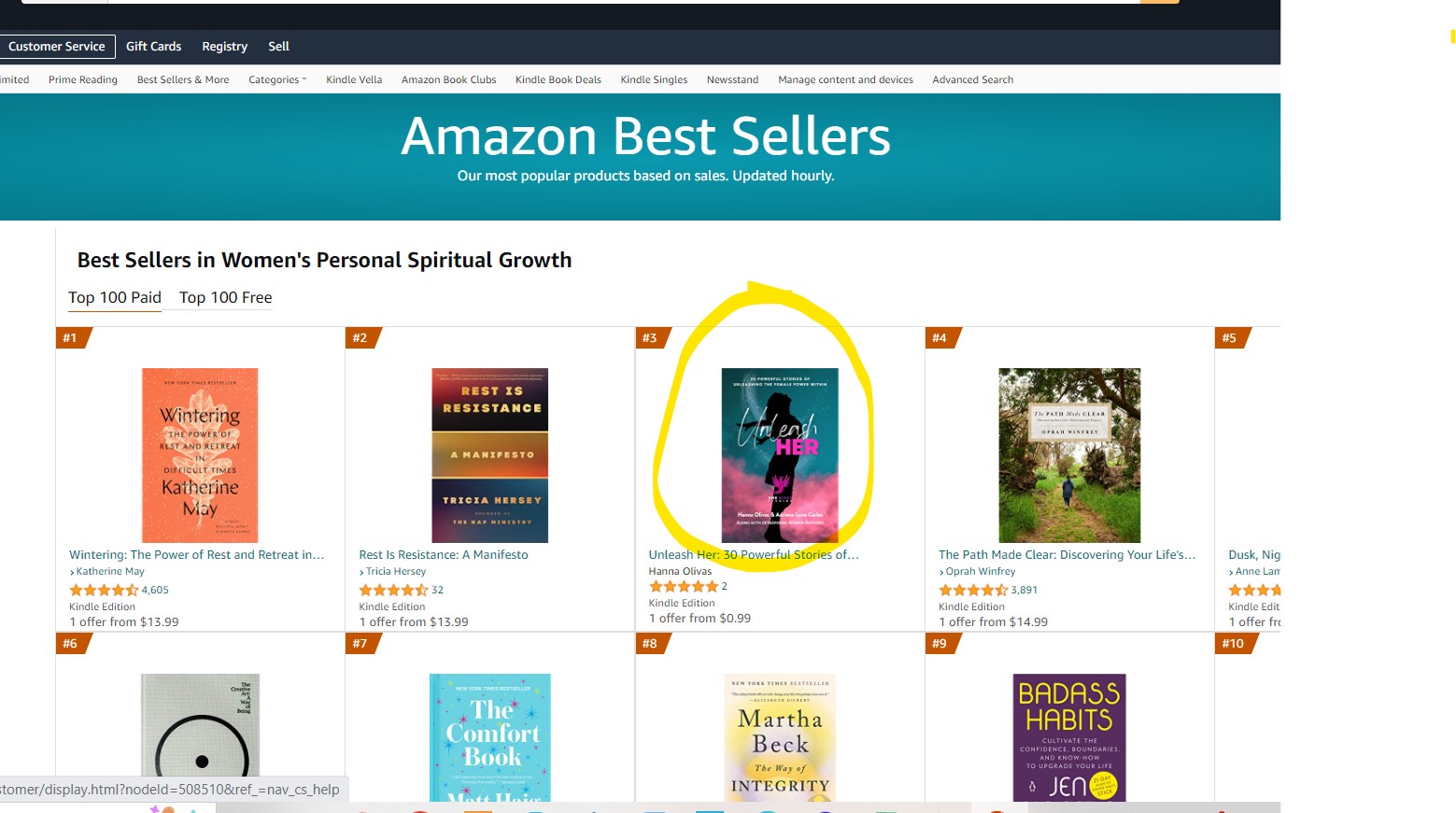Screen dimensions: 1456x813
Task: Open the Oprah Winfrey author link
Action: pyautogui.click(x=981, y=572)
